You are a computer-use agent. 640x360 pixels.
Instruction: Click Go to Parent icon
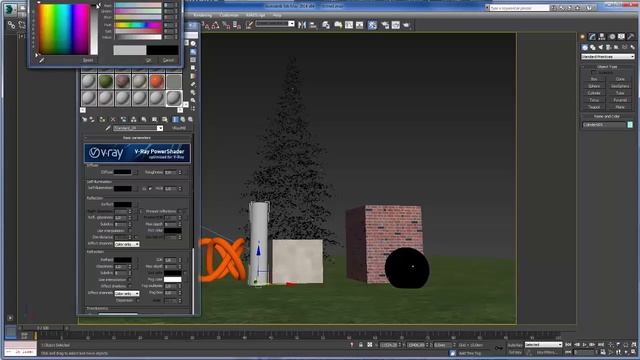coord(183,120)
